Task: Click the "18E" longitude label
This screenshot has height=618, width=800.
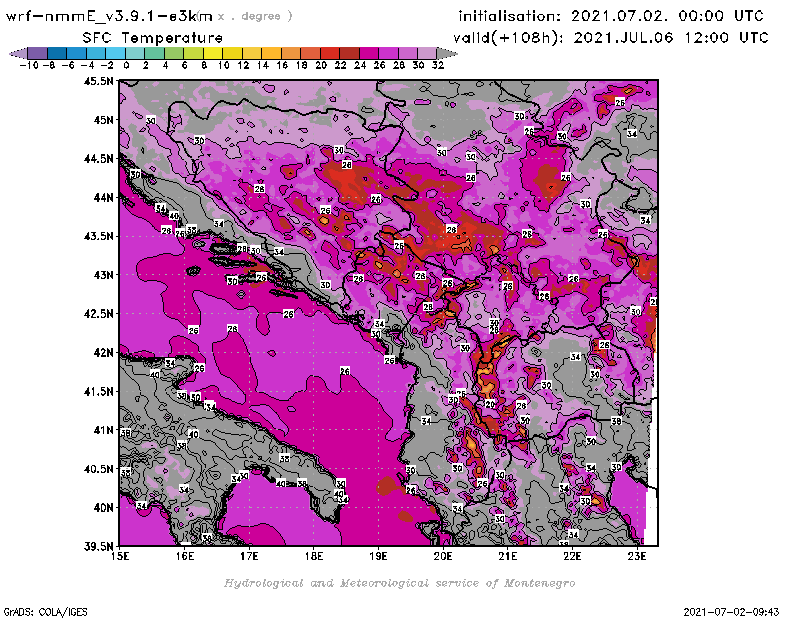Action: click(314, 556)
